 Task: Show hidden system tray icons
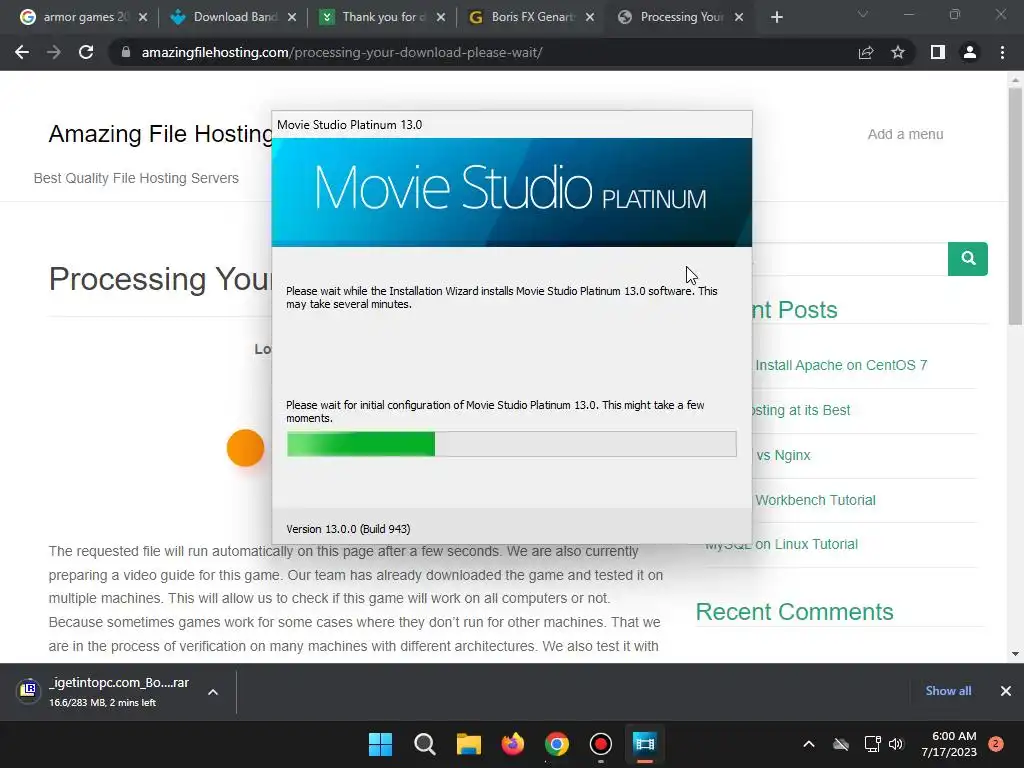[x=808, y=744]
